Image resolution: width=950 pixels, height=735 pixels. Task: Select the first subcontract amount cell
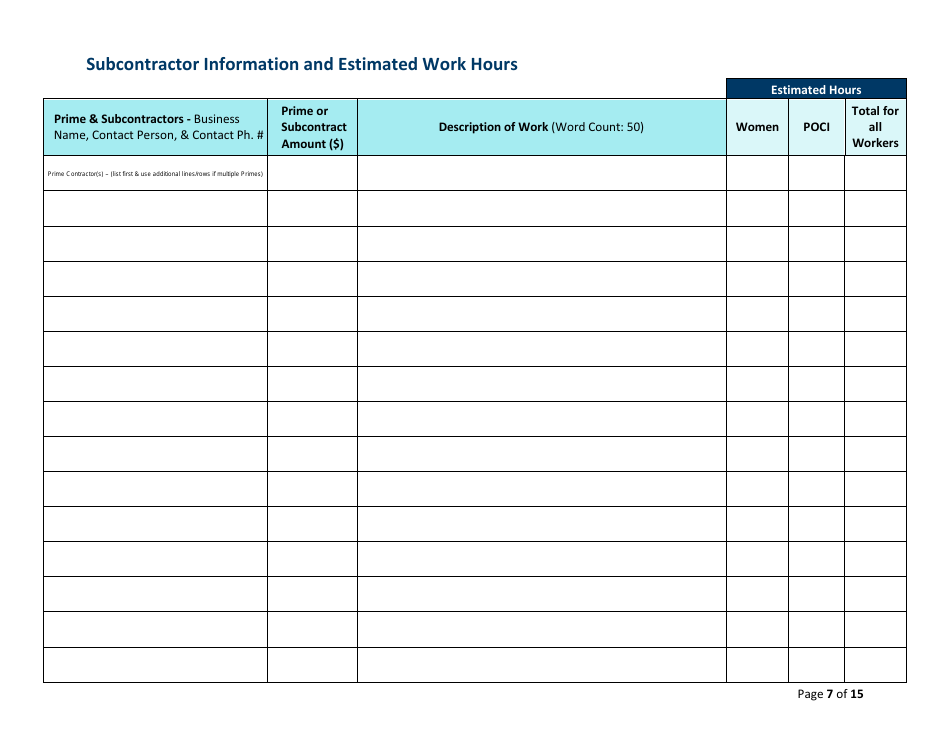pyautogui.click(x=312, y=207)
